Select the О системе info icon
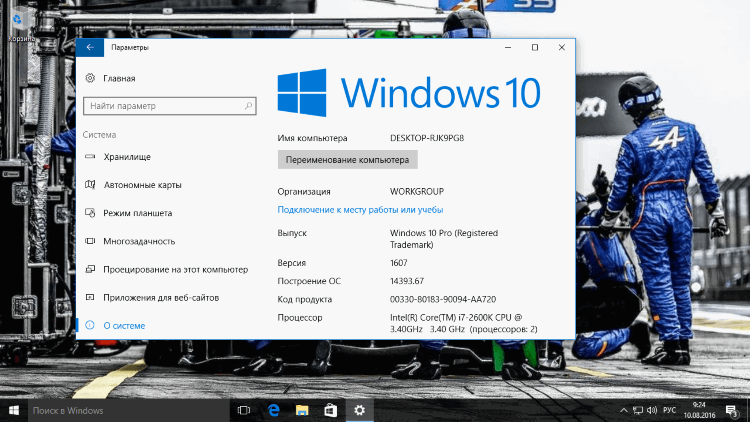 point(90,325)
